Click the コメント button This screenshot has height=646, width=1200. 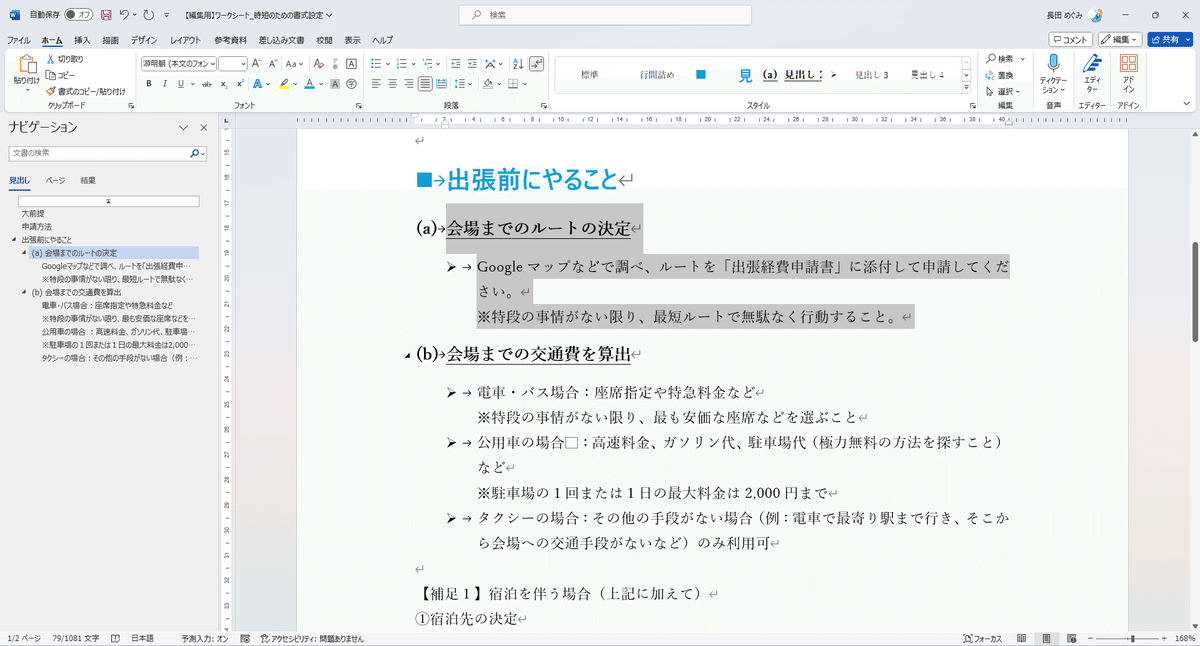click(x=1070, y=39)
